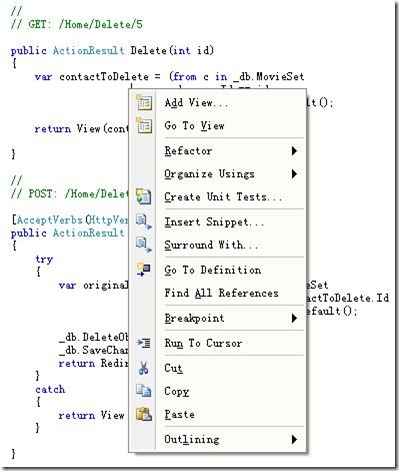This screenshot has height=471, width=399.
Task: Click the '_db.DeleteOb' code line
Action: tap(94, 337)
